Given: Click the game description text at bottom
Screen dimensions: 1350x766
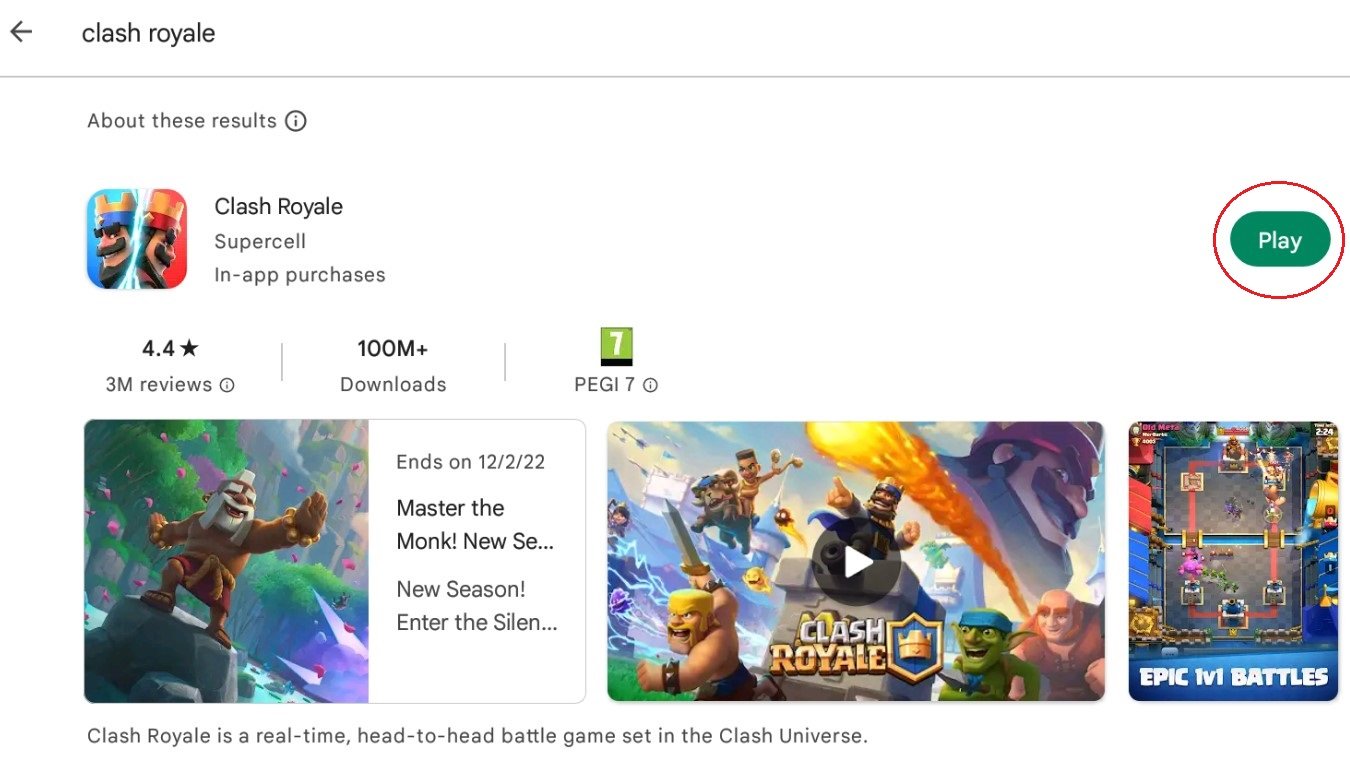Looking at the screenshot, I should click(x=477, y=736).
